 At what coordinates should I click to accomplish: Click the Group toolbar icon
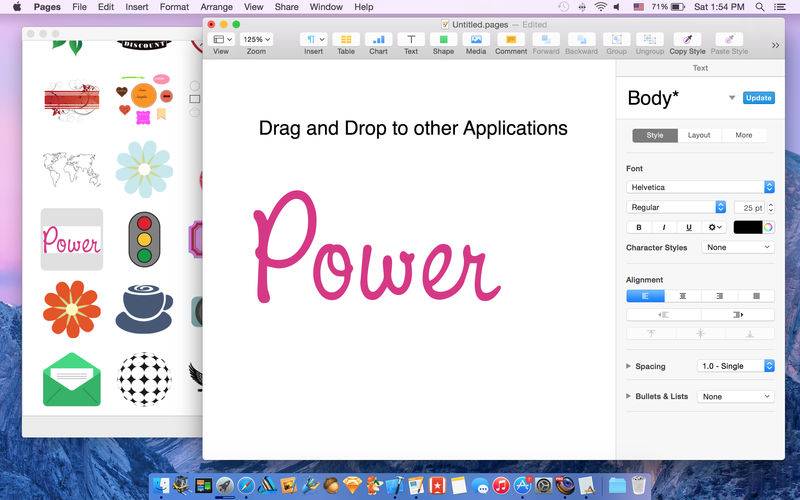coord(616,39)
